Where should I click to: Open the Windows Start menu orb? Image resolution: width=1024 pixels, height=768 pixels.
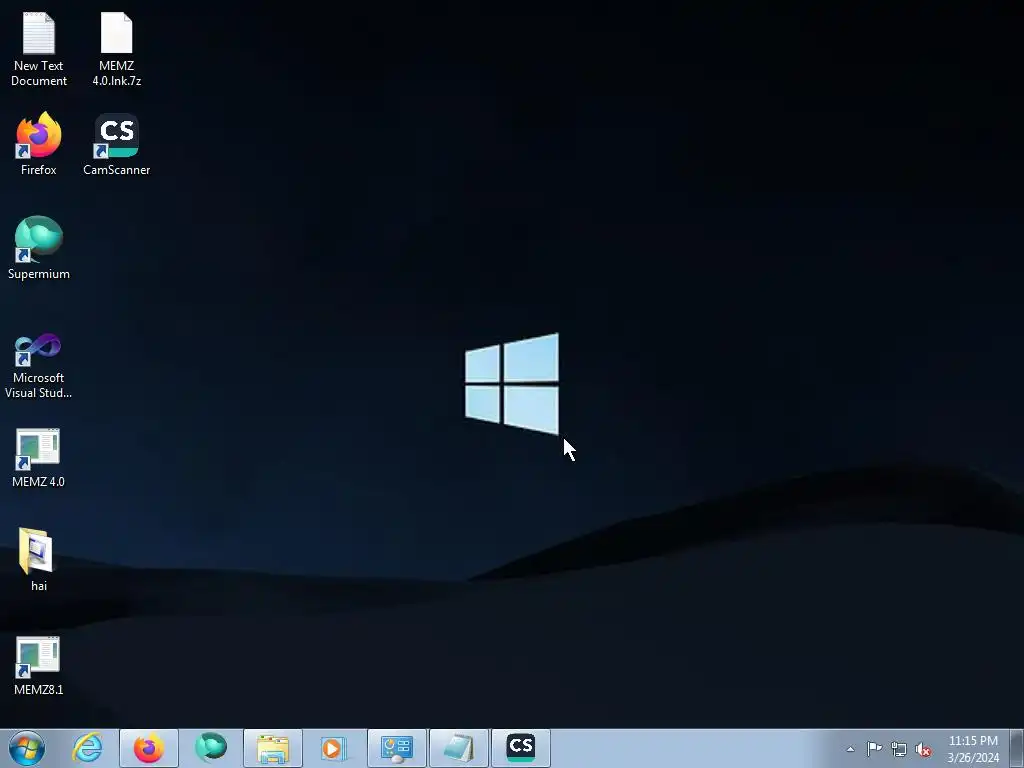pos(27,748)
